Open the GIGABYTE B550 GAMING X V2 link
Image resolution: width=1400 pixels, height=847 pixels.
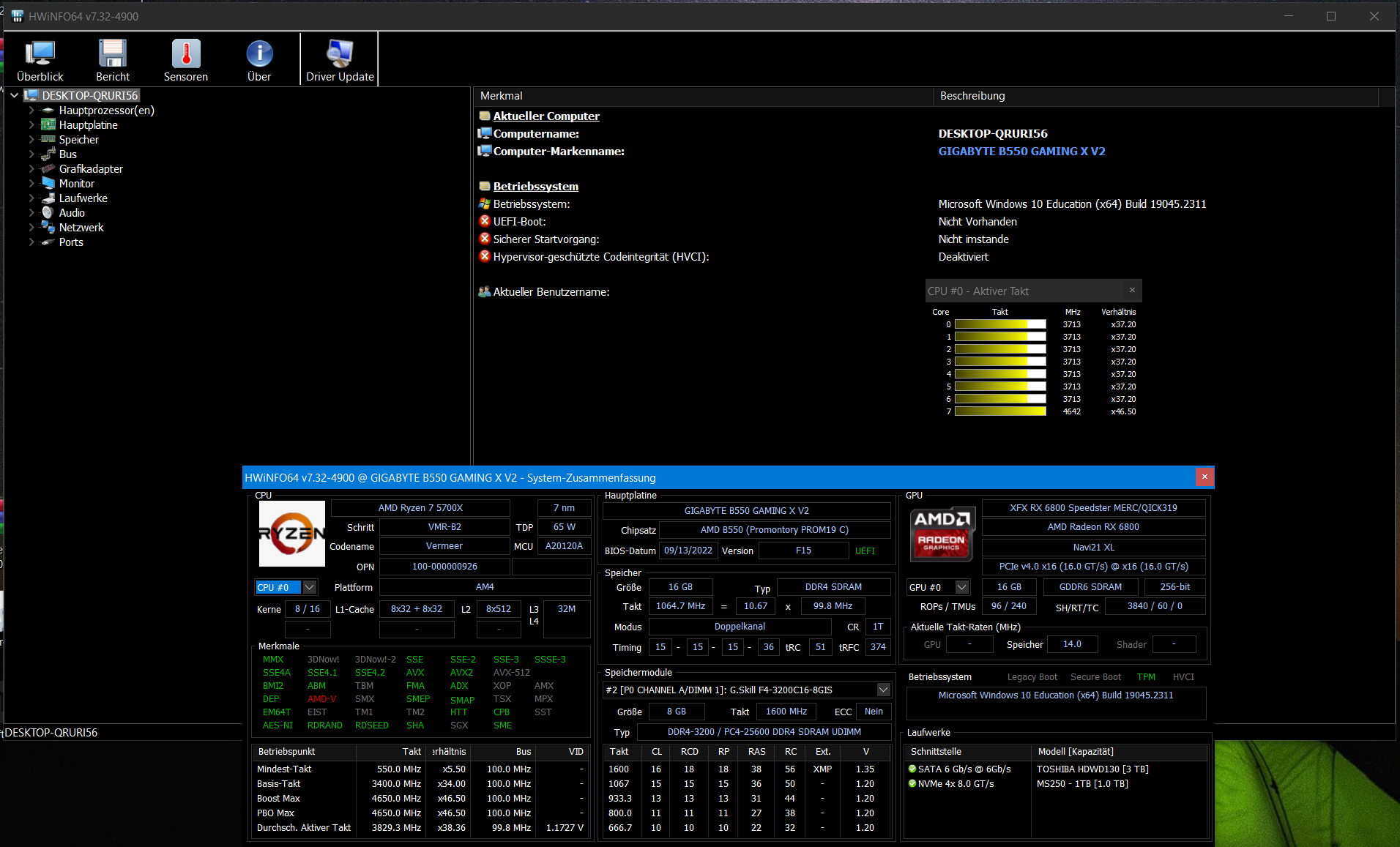(1021, 151)
